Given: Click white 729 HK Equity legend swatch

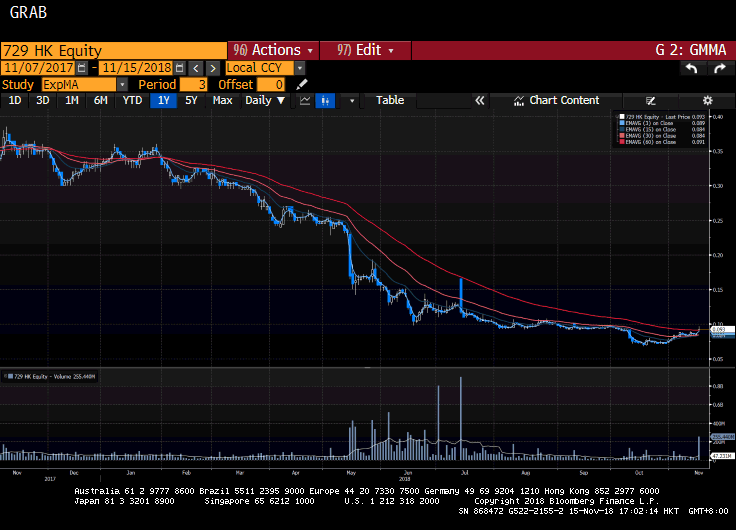Looking at the screenshot, I should point(622,117).
